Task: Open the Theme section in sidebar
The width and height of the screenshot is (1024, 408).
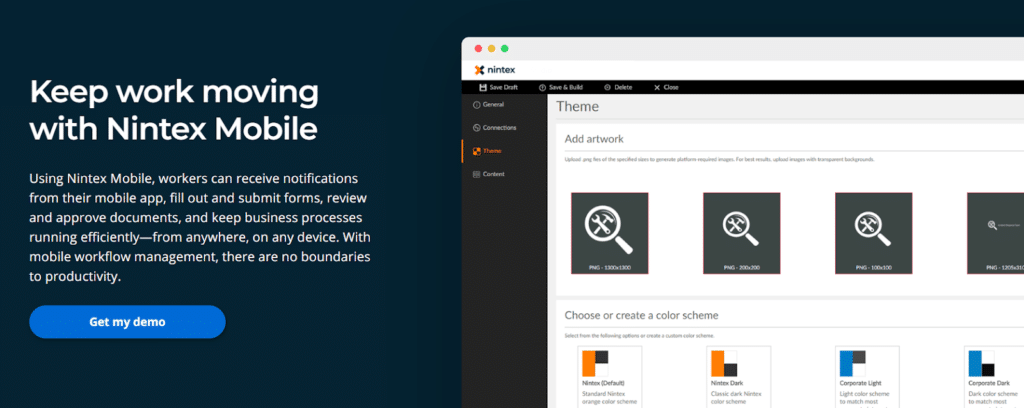Action: pos(492,151)
